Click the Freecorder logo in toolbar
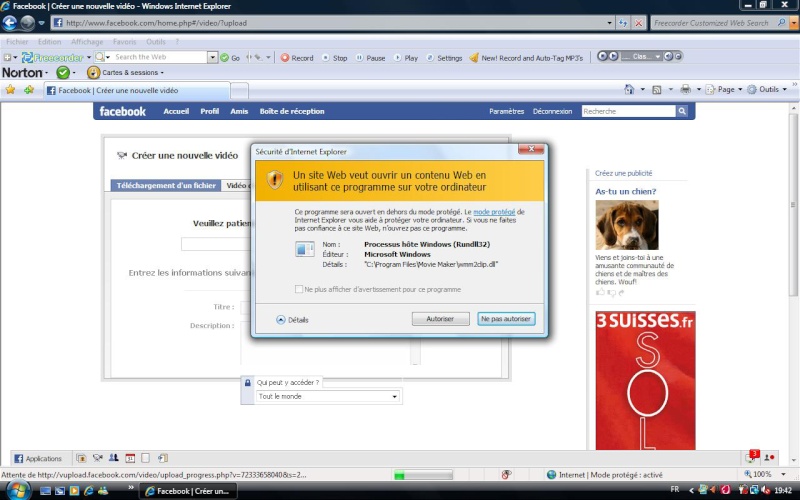 [53, 57]
